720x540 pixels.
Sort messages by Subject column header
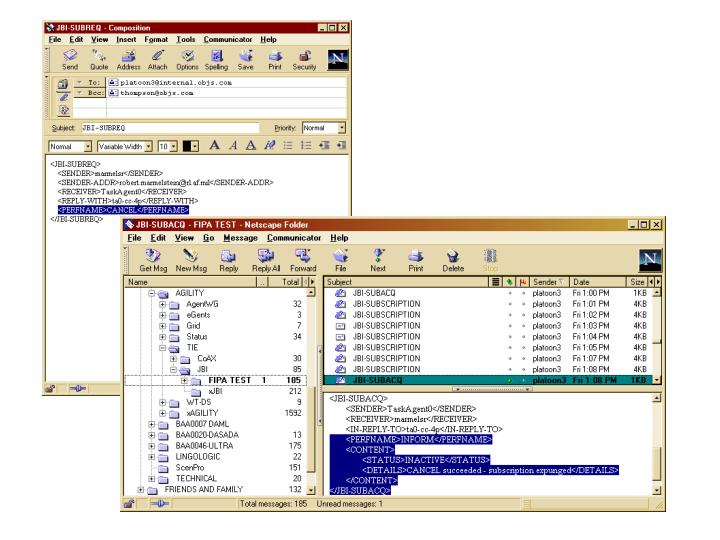tap(406, 282)
